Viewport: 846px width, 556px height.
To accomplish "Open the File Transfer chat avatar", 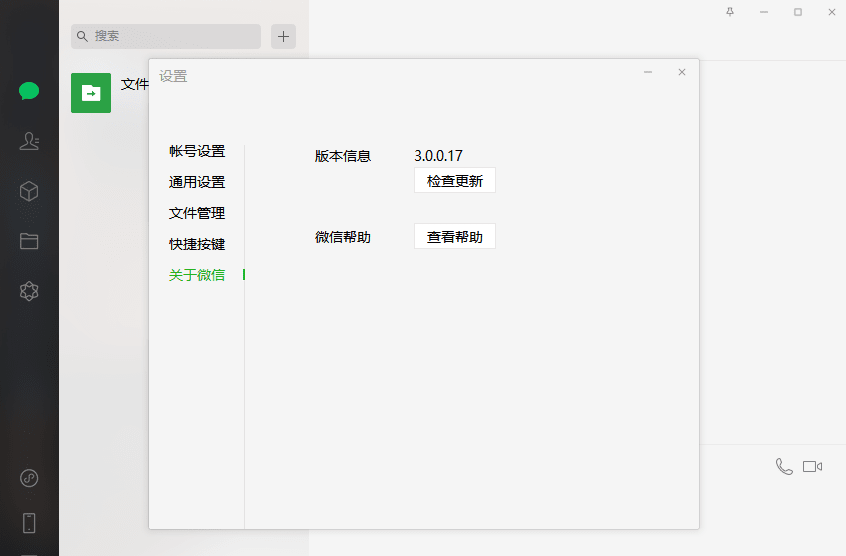I will (x=91, y=93).
